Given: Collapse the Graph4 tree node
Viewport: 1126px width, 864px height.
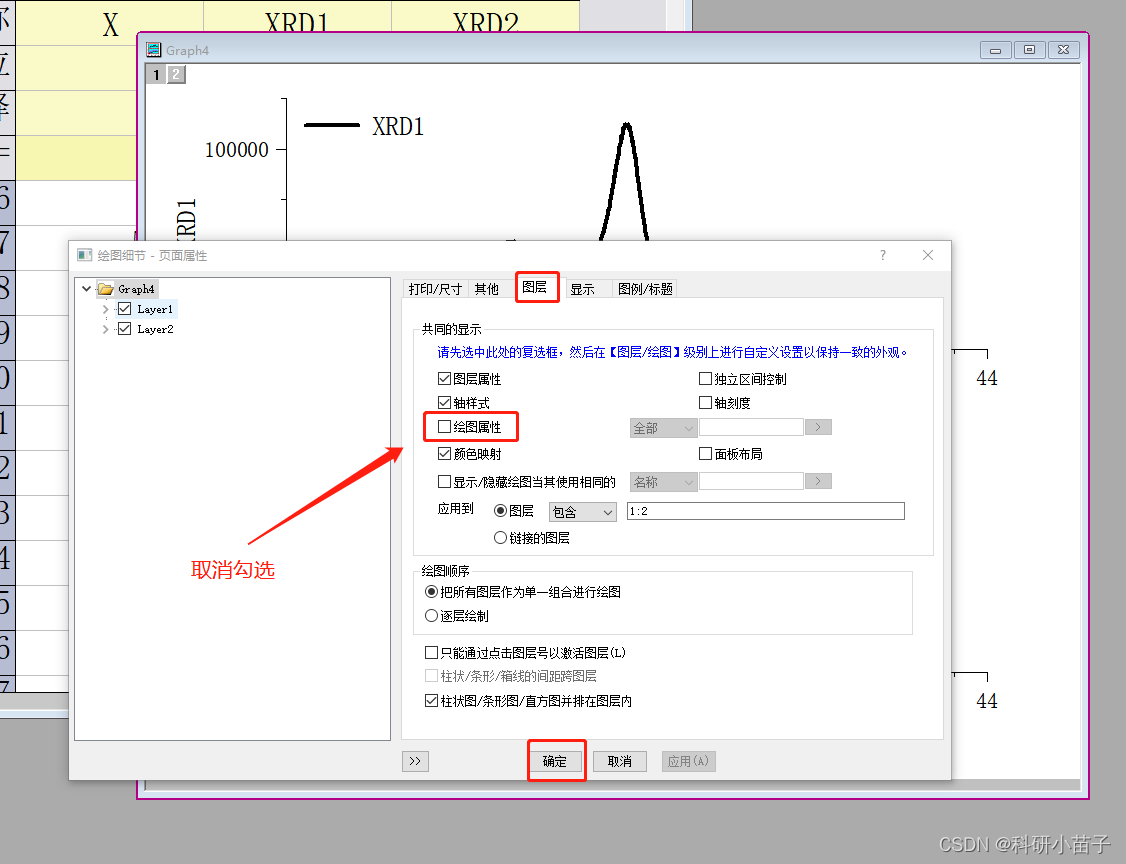Looking at the screenshot, I should [87, 289].
